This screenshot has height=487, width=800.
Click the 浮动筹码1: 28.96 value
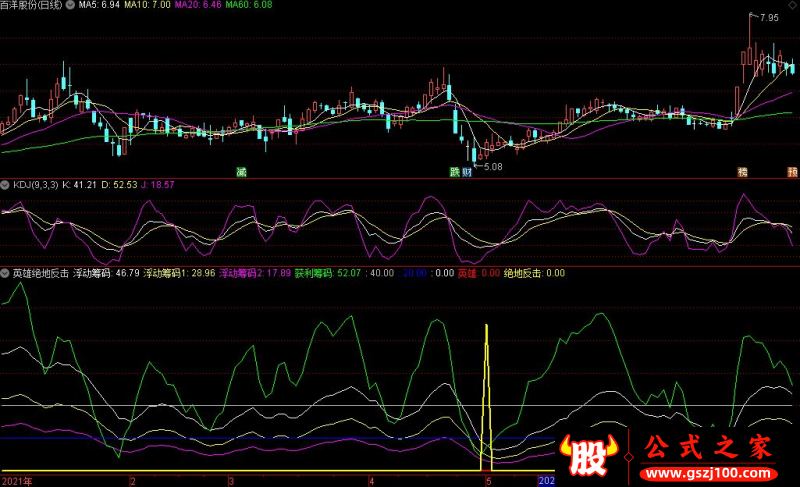pos(180,273)
